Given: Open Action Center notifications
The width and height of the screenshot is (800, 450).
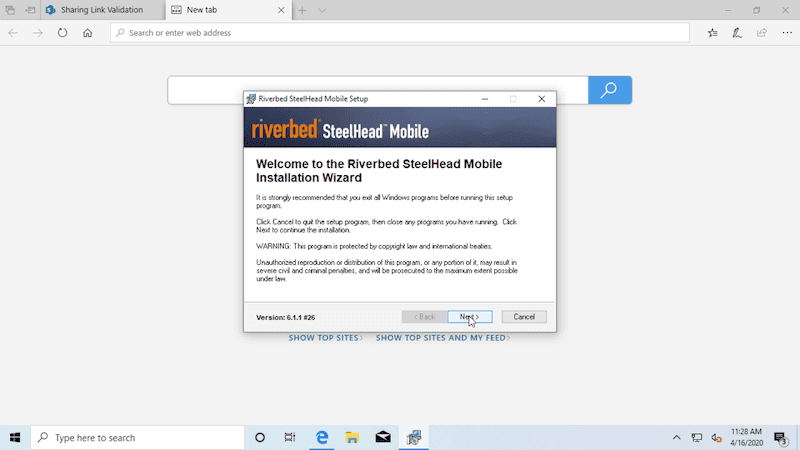Looking at the screenshot, I should 780,437.
